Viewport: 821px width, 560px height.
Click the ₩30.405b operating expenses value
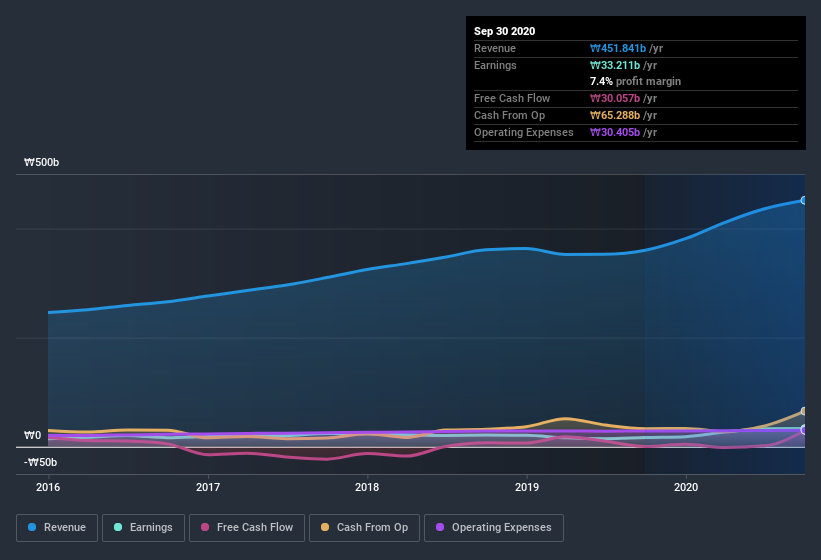click(x=615, y=132)
